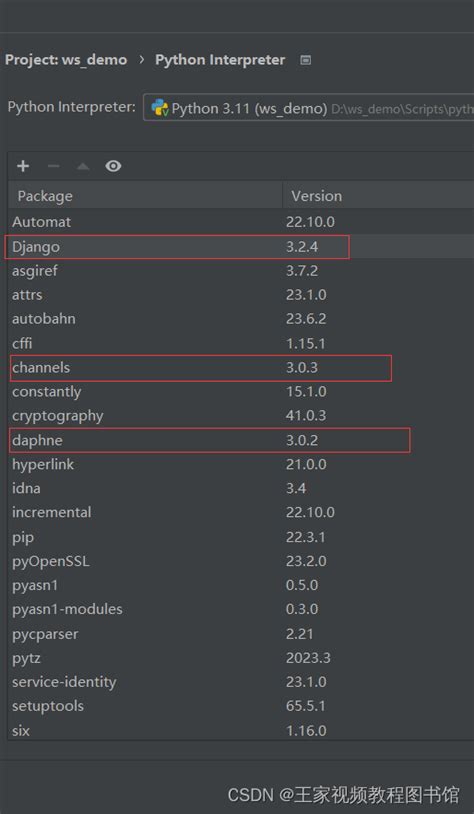Image resolution: width=474 pixels, height=814 pixels.
Task: Click autobahn version 23.6.2 cell
Action: [306, 319]
